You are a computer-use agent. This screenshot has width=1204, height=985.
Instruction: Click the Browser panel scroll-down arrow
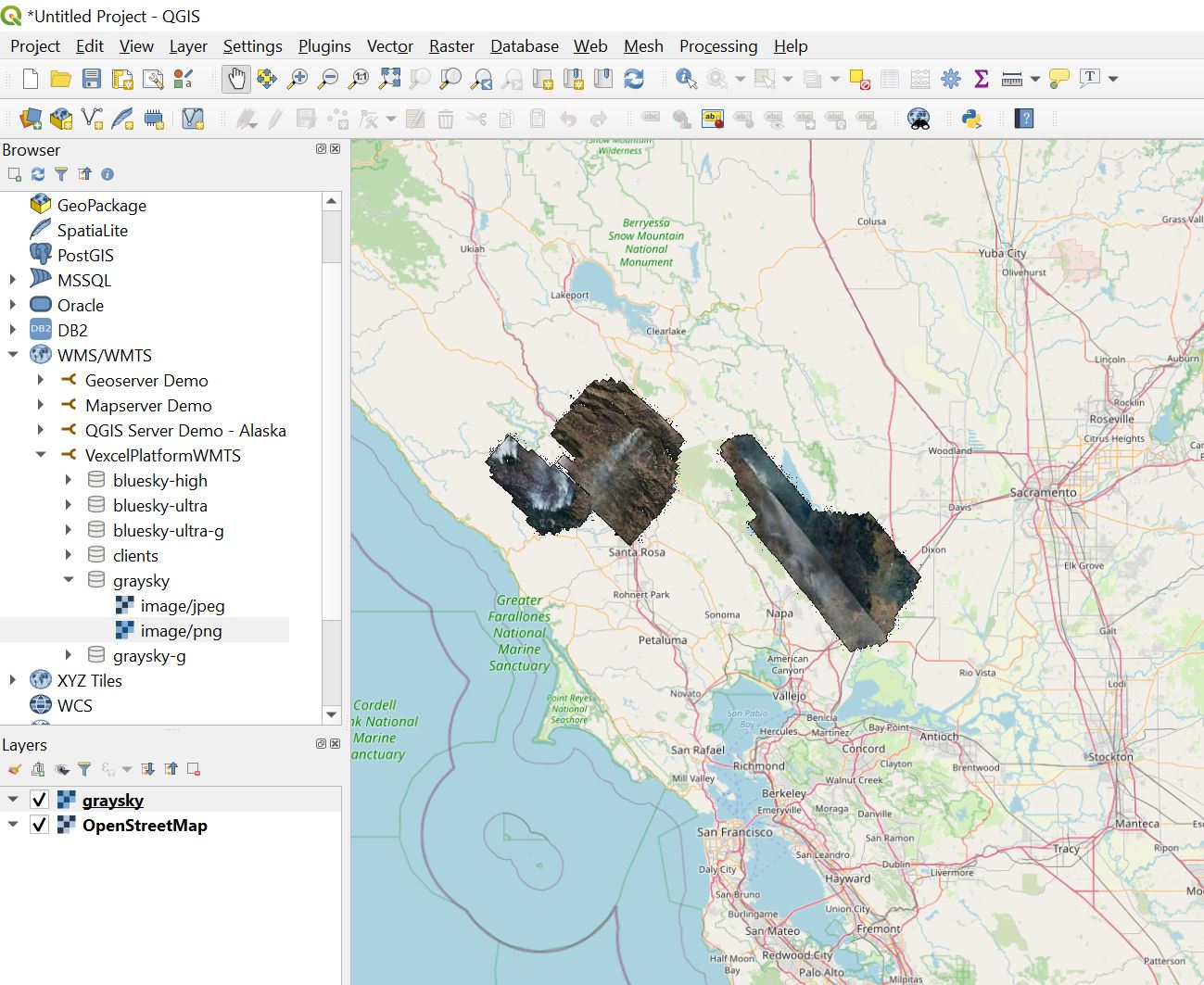[332, 714]
